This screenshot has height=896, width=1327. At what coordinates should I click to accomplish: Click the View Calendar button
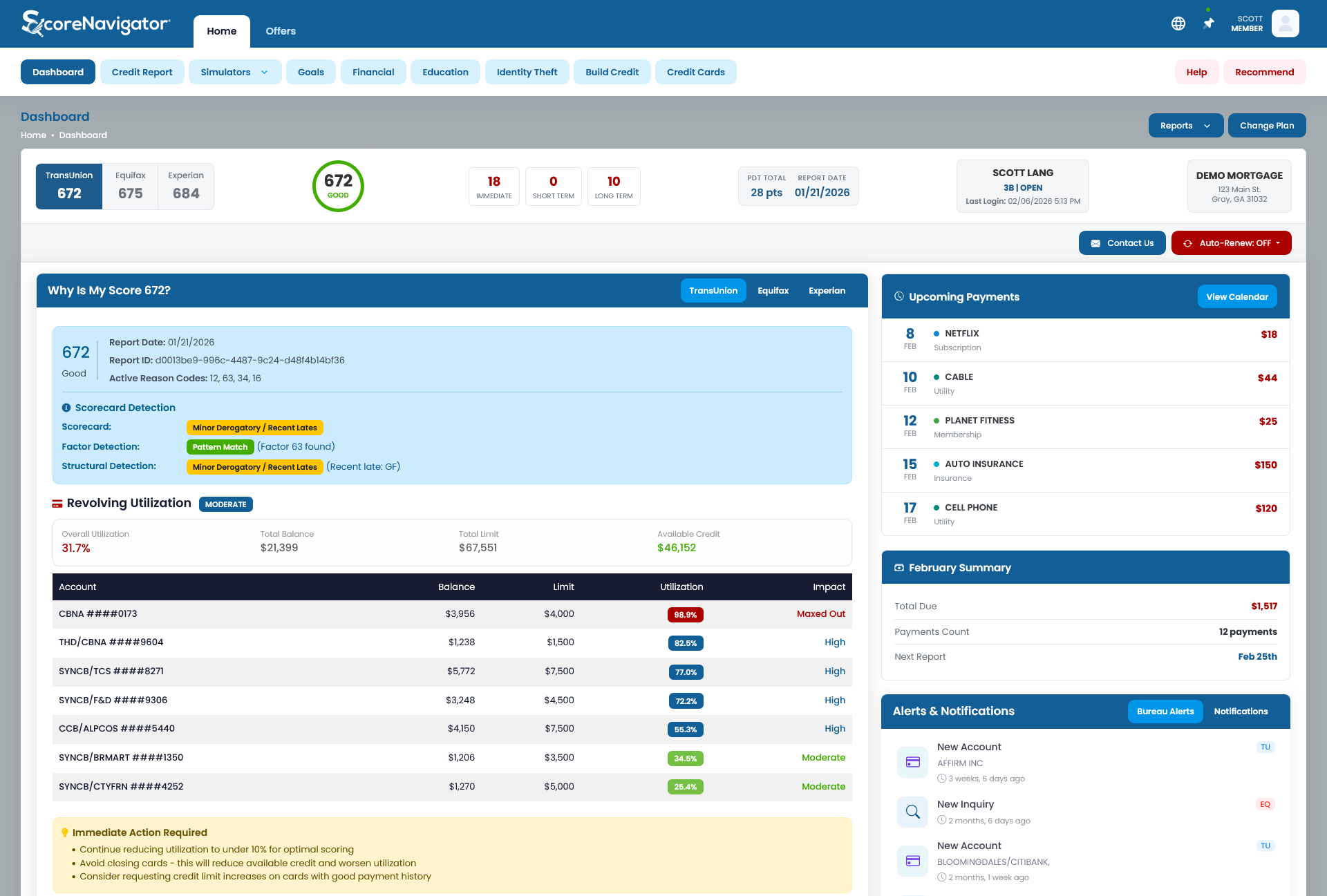click(1237, 296)
